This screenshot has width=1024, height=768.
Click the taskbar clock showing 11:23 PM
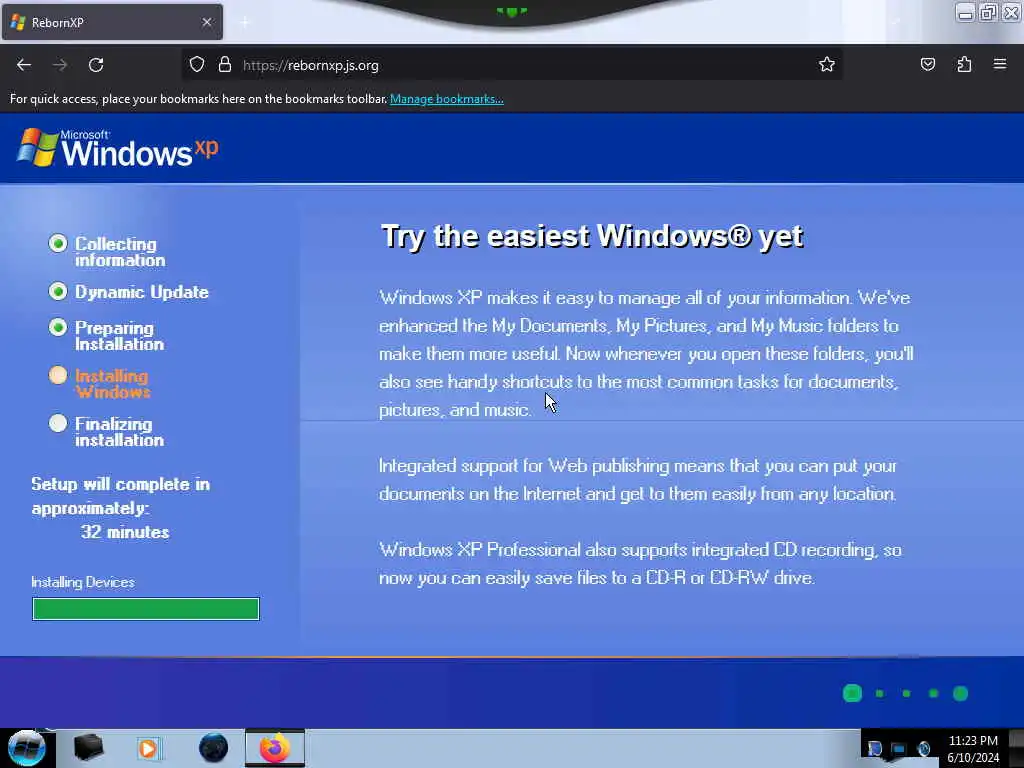pos(973,749)
